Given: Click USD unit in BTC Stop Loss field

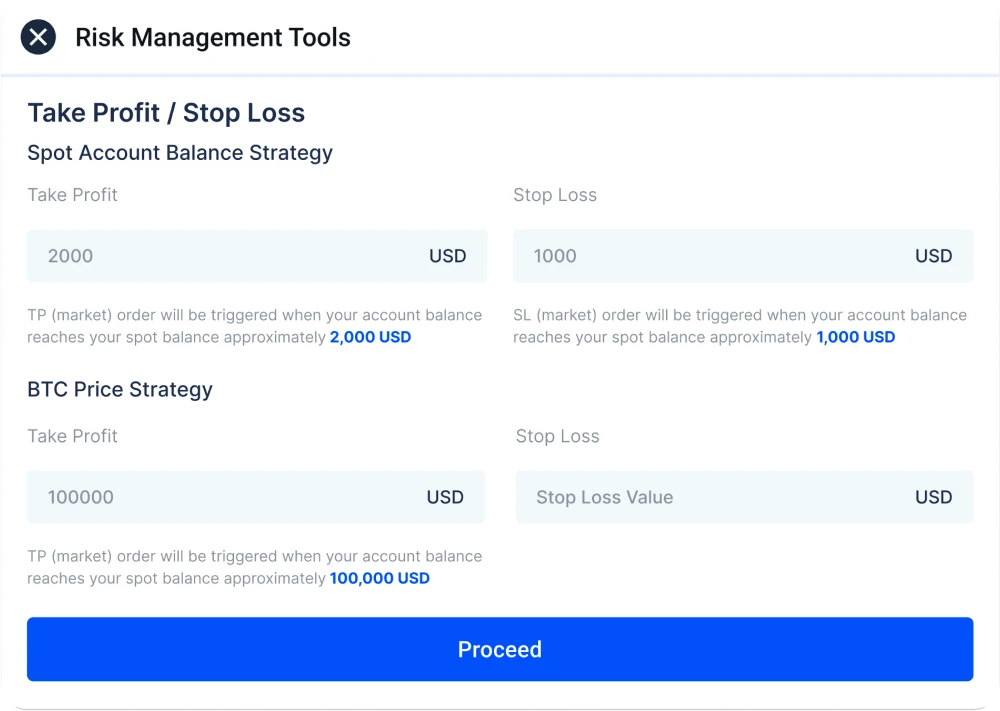Looking at the screenshot, I should click(933, 497).
